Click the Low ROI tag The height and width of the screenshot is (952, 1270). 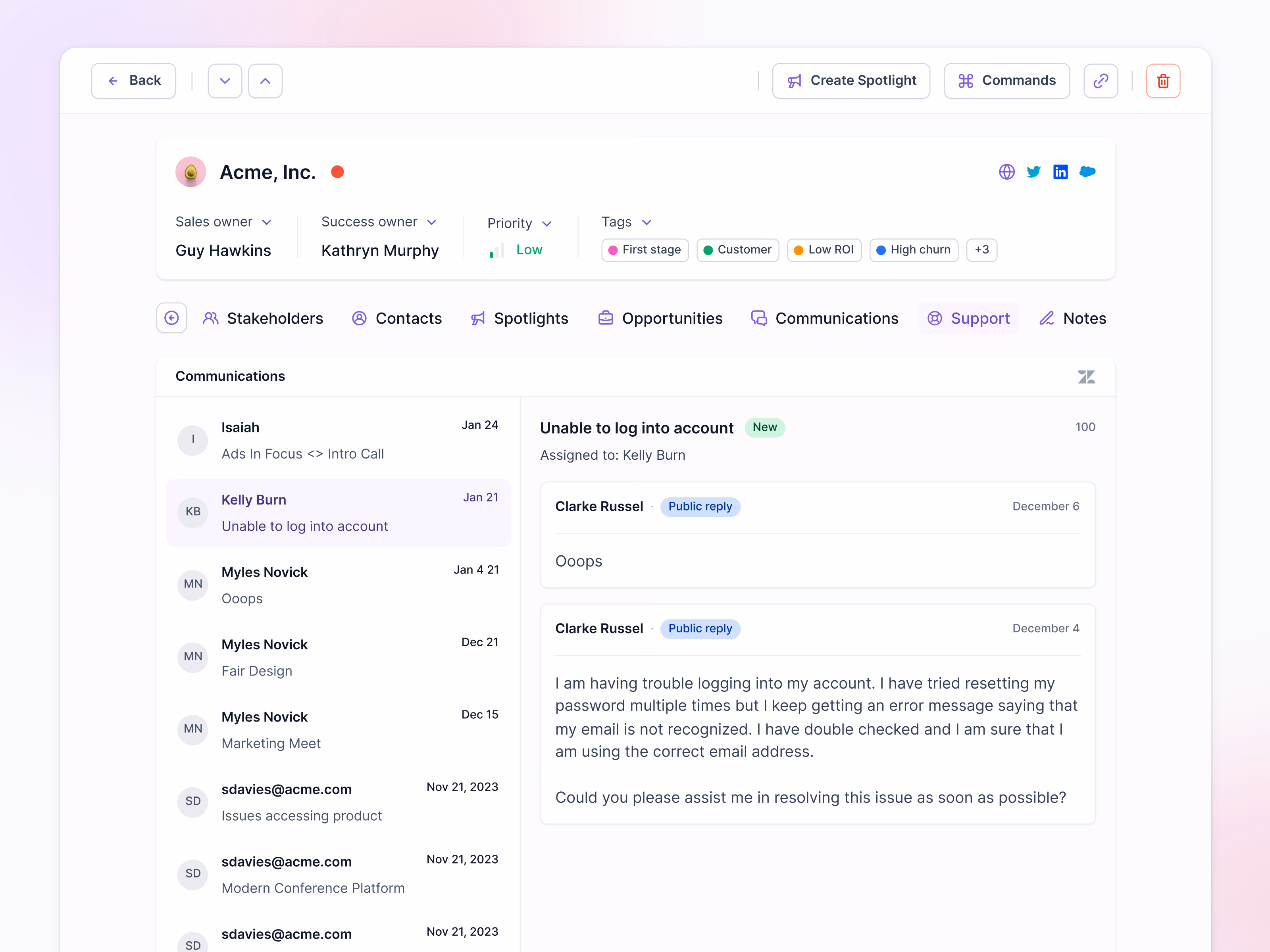coord(824,250)
